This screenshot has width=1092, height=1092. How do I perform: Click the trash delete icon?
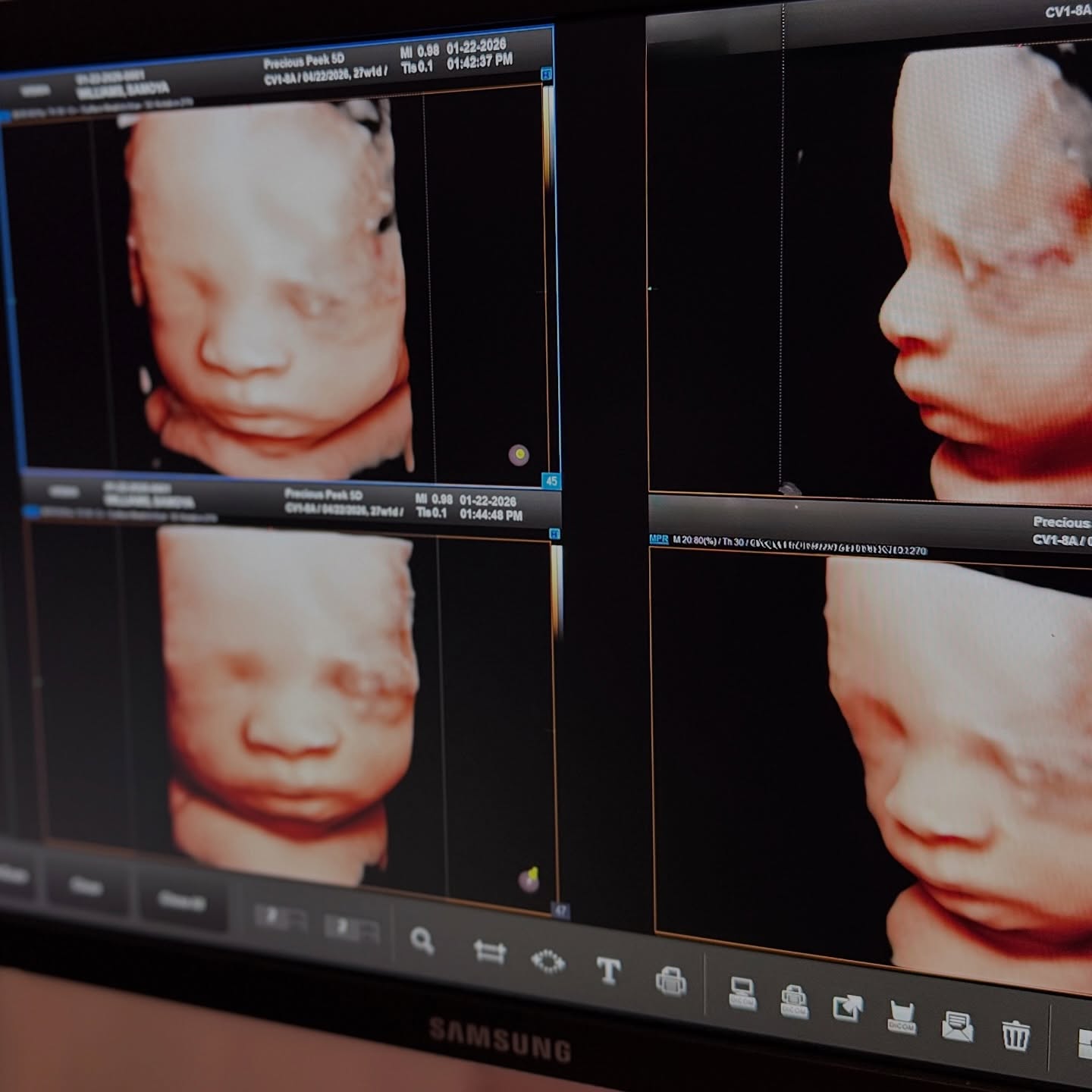1015,1034
